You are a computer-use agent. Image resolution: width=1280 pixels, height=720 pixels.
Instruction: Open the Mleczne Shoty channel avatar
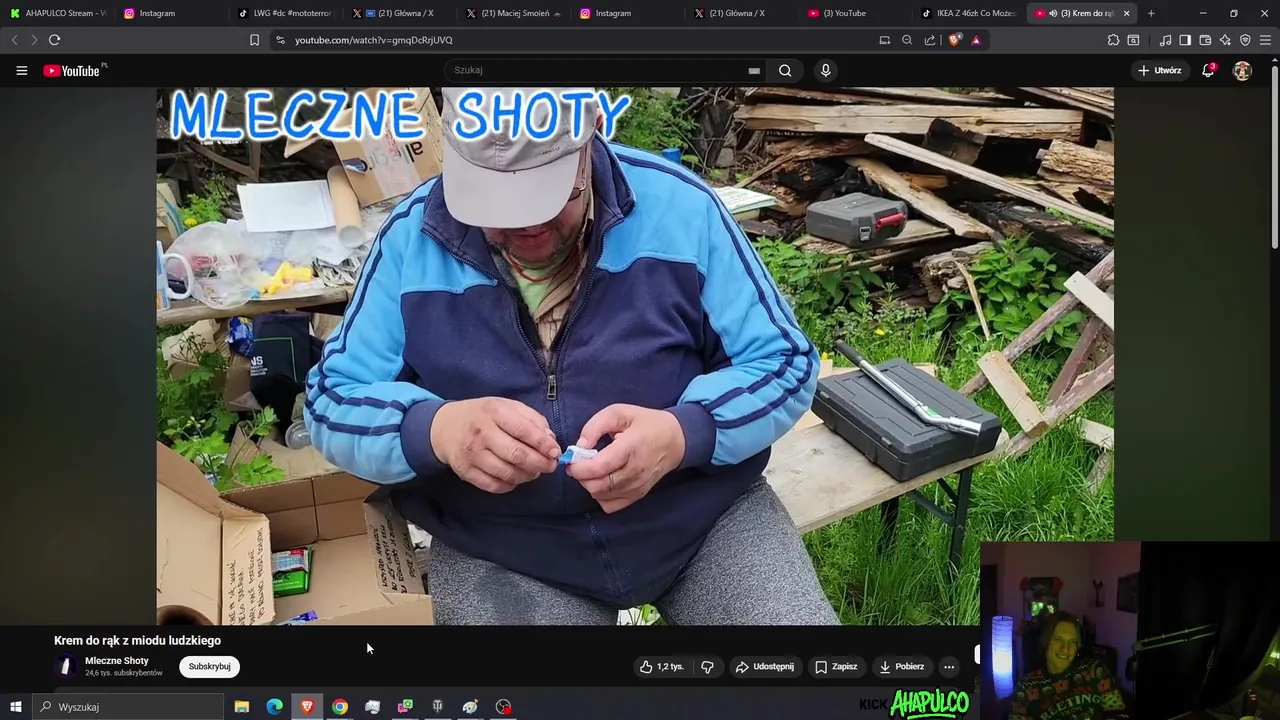coord(66,667)
